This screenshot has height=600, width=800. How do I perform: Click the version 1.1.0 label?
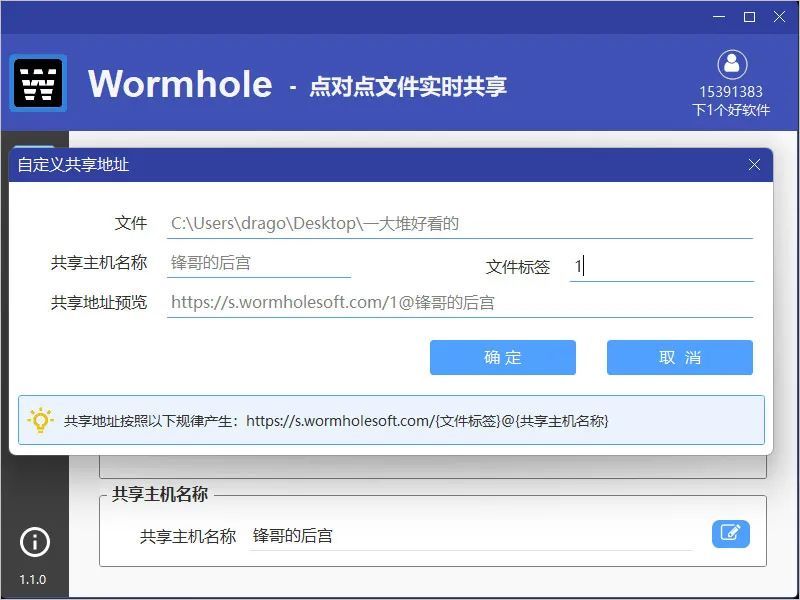(x=33, y=580)
